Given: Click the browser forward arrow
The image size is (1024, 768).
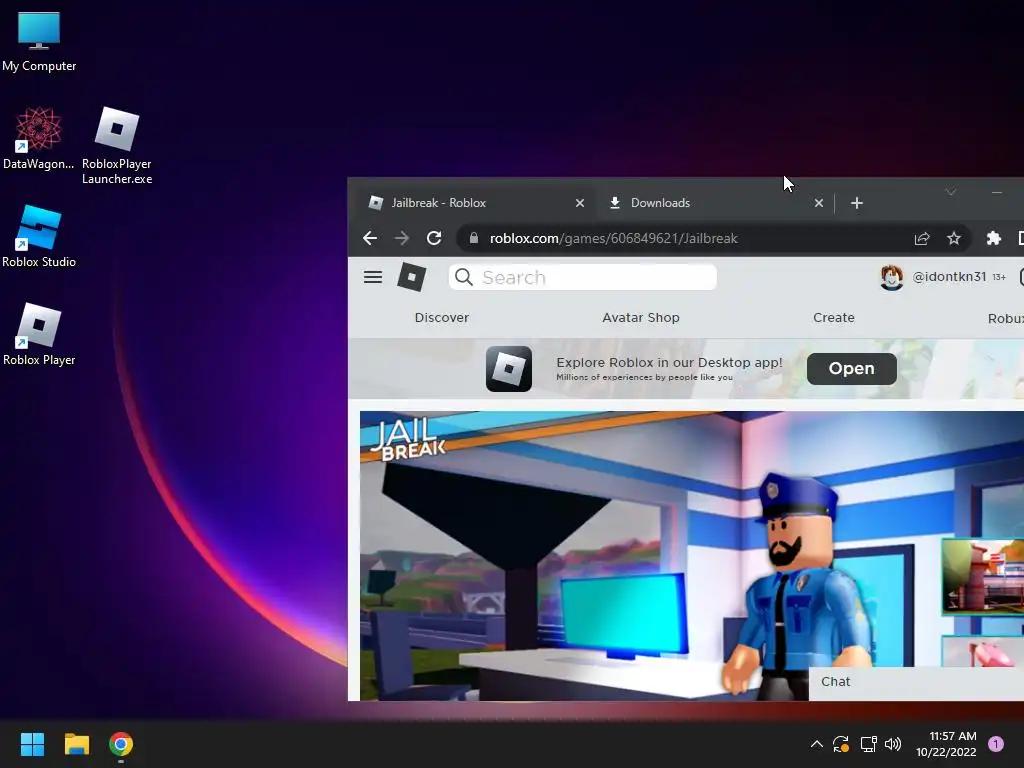Looking at the screenshot, I should click(x=402, y=238).
